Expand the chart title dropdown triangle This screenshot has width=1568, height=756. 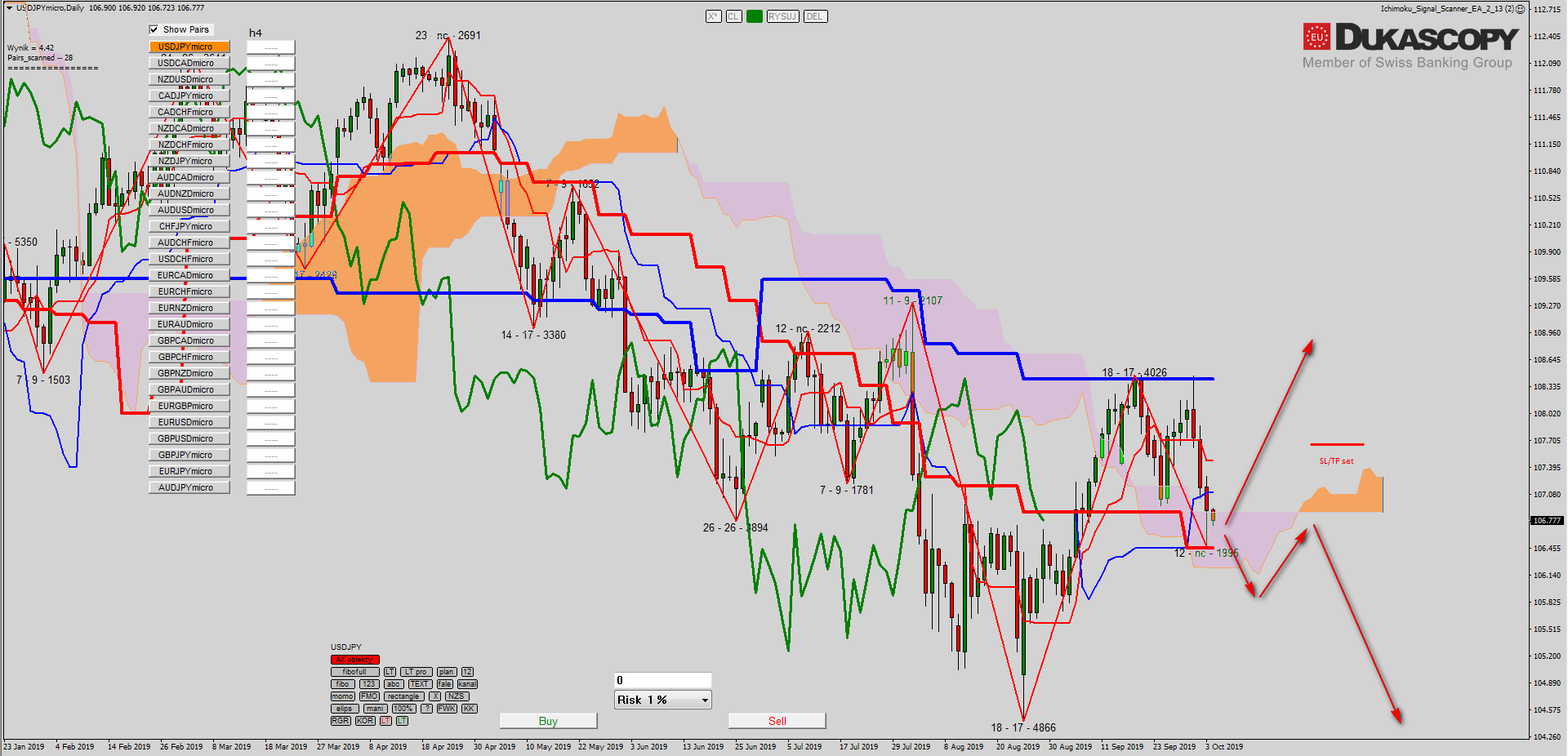(9, 7)
